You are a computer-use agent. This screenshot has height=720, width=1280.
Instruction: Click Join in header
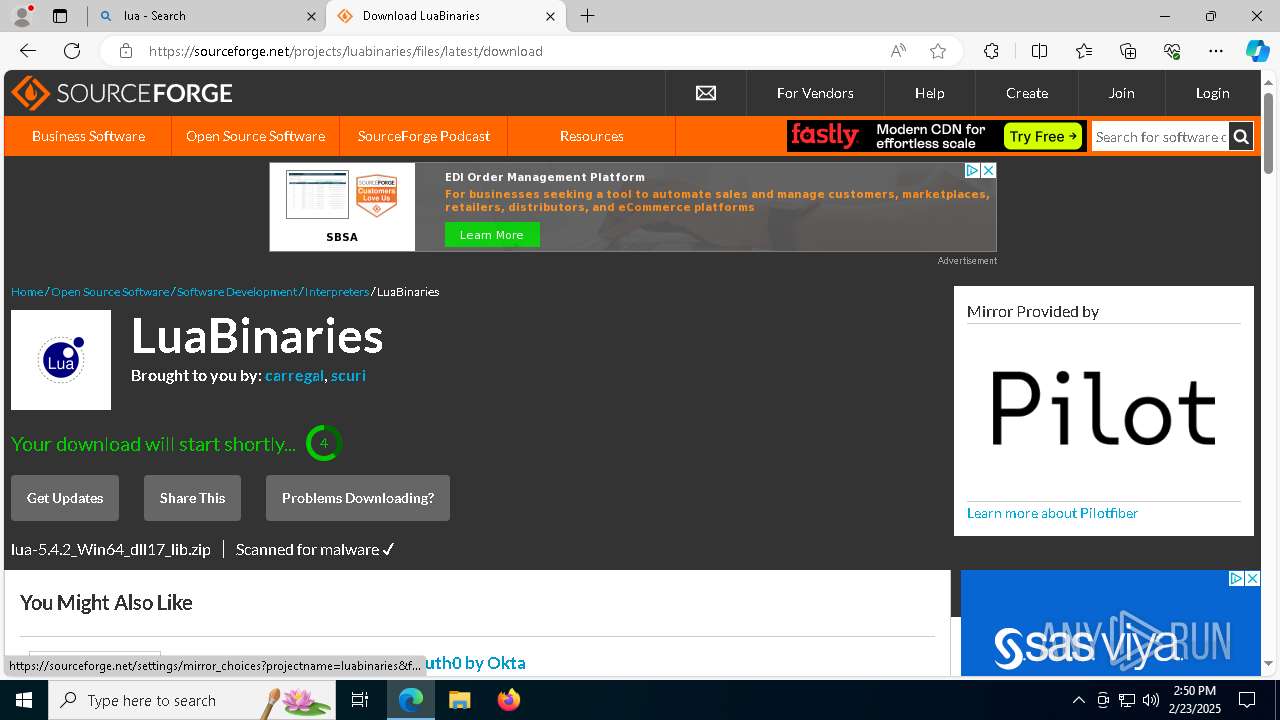pyautogui.click(x=1121, y=93)
